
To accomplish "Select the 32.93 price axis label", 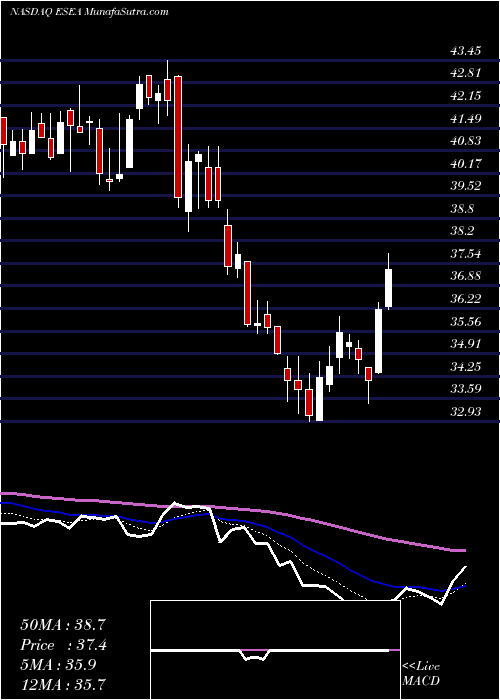I will coord(466,412).
